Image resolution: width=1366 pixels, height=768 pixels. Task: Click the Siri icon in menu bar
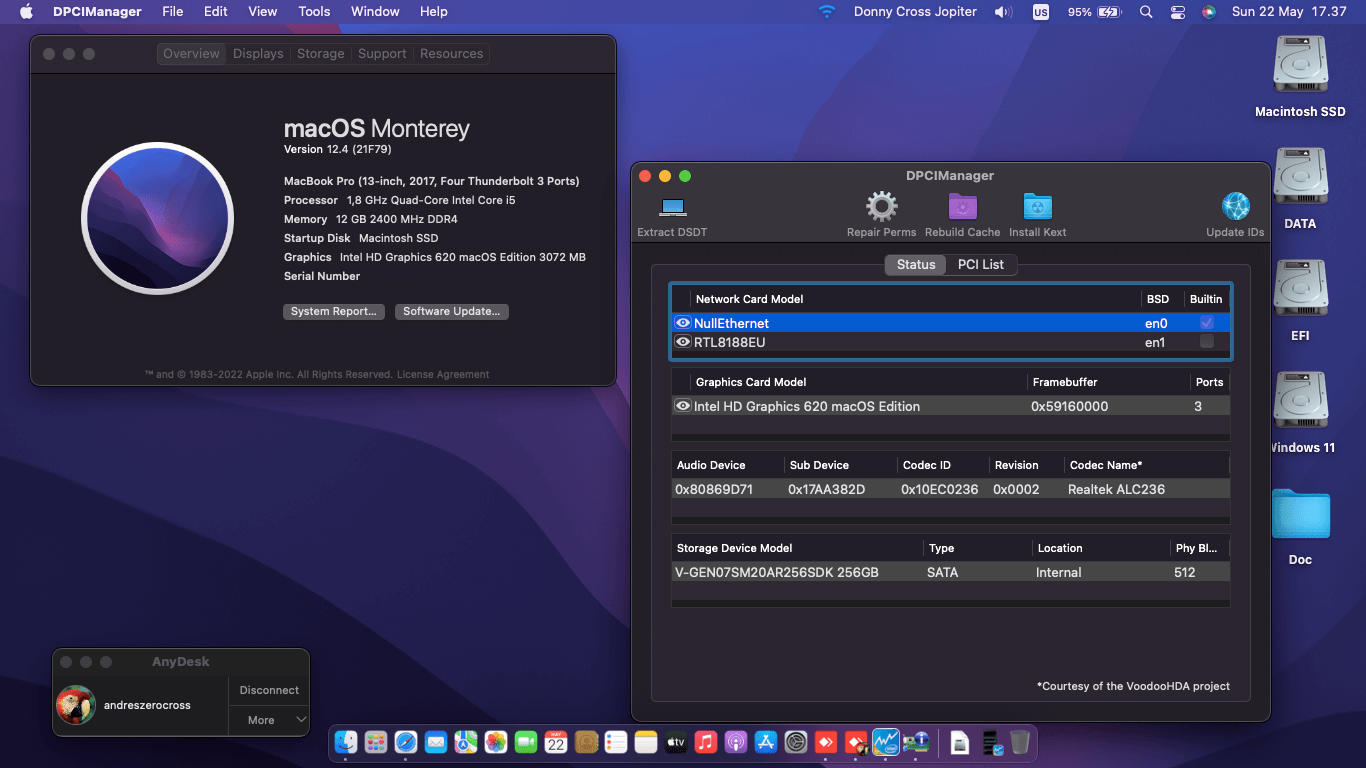coord(1209,12)
